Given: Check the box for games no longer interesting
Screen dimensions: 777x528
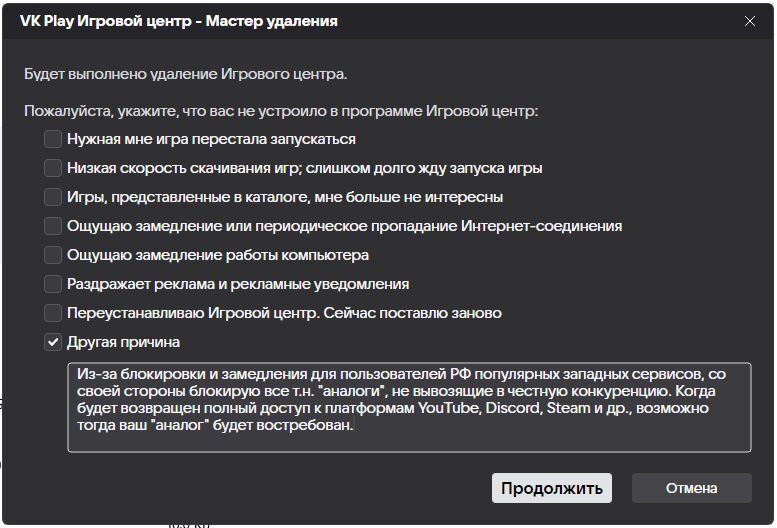Looking at the screenshot, I should pos(53,197).
